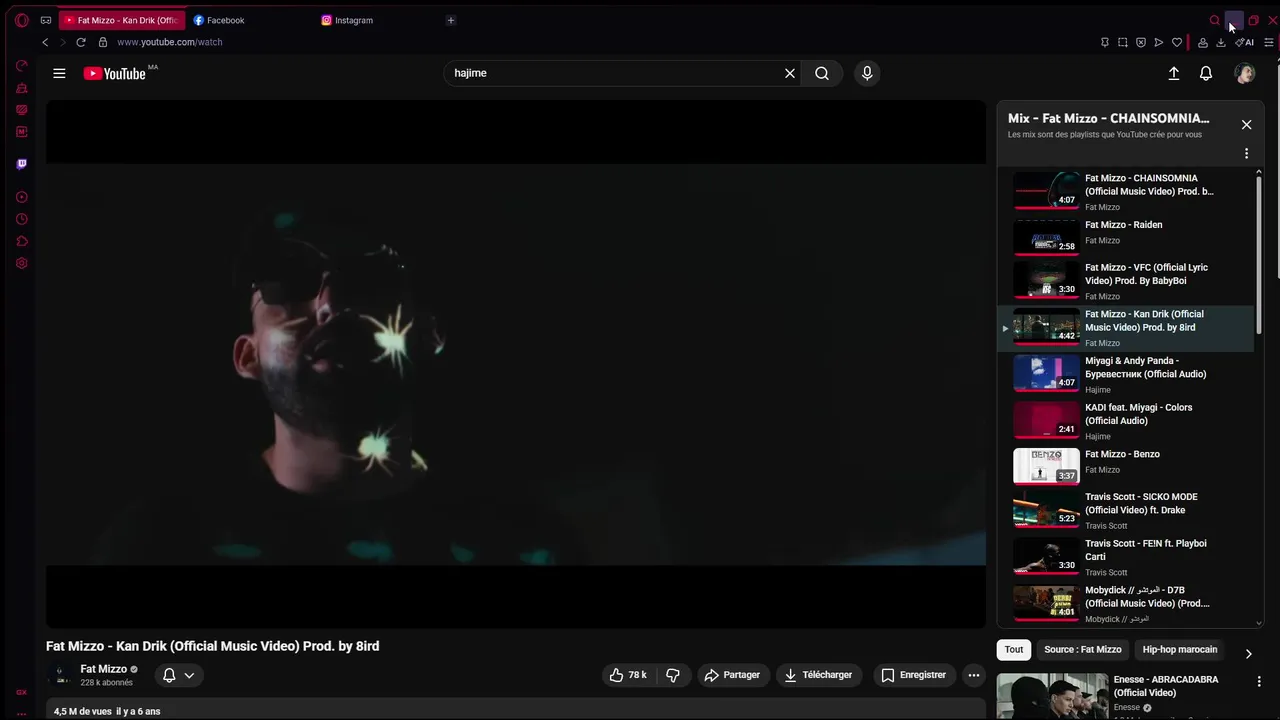Select the Fat Mizzo - Kan Drik tab
This screenshot has height=720, width=1280.
[121, 20]
